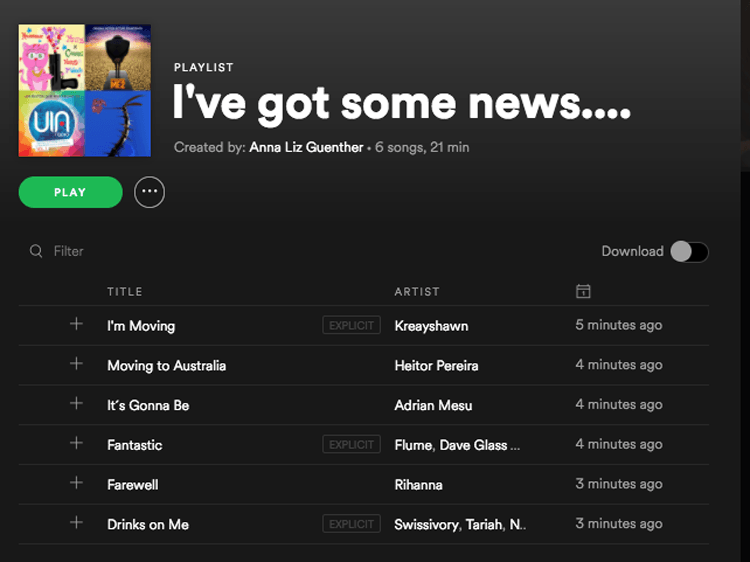Image resolution: width=750 pixels, height=562 pixels.
Task: Click plus icon next to It's Gonna Be
Action: click(x=76, y=404)
